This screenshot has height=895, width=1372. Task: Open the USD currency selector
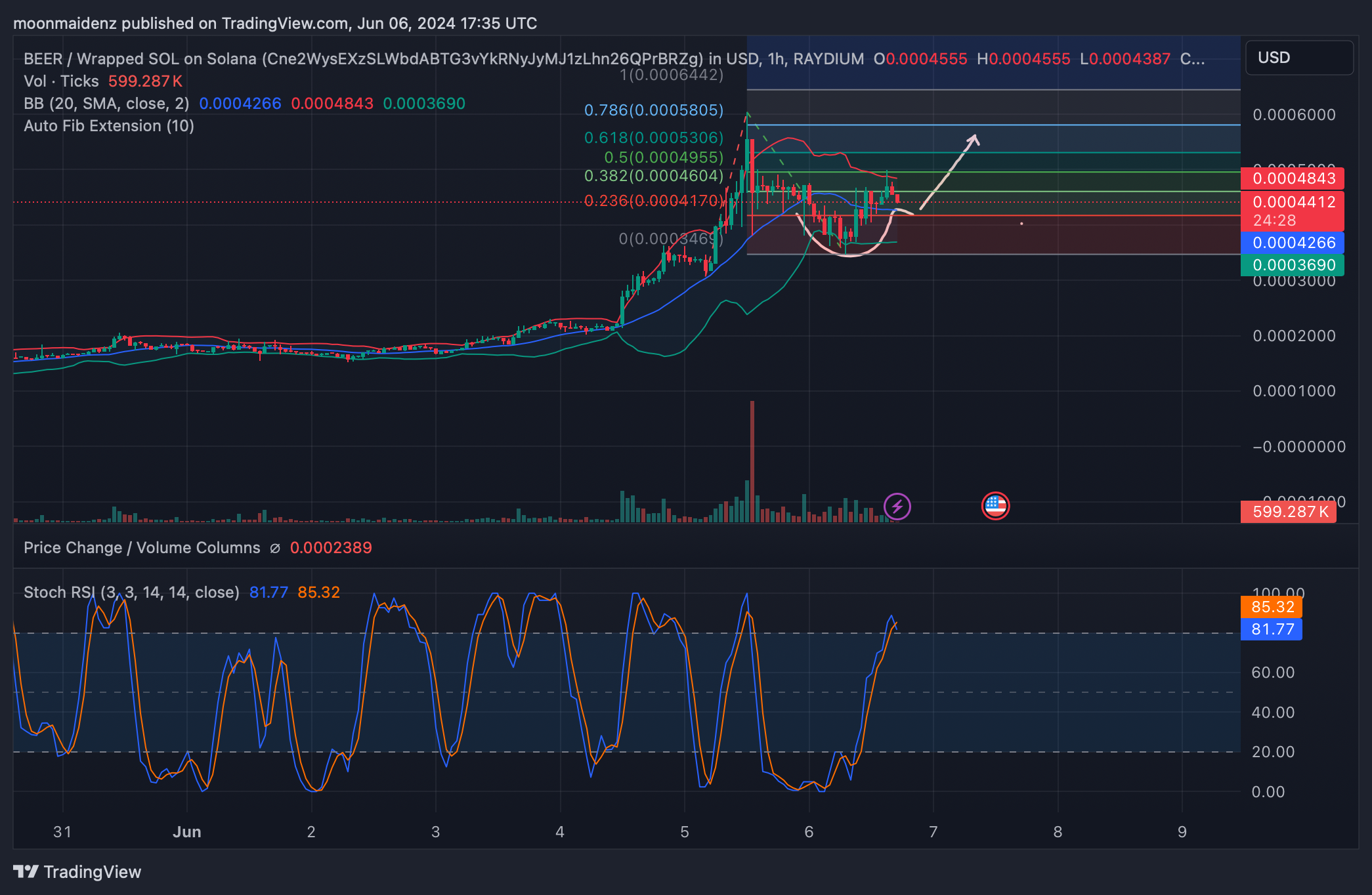(1299, 58)
